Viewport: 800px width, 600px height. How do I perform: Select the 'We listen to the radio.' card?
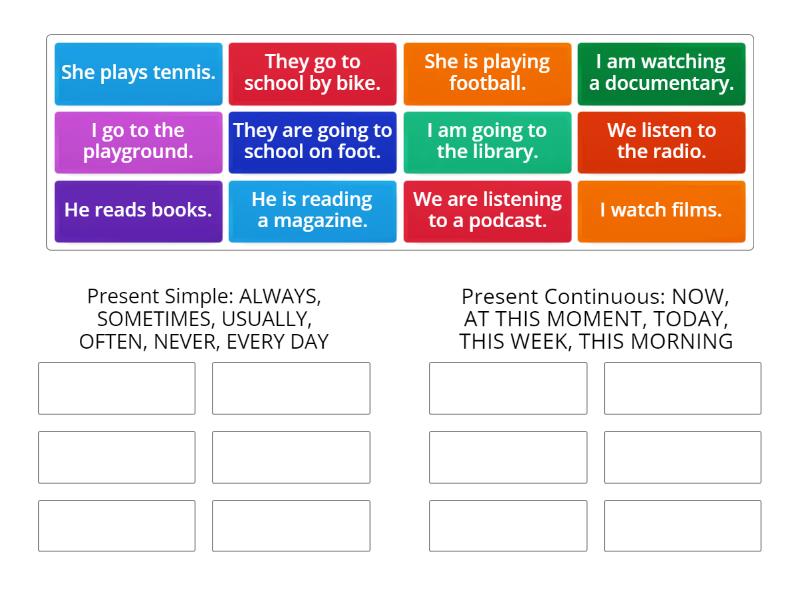tap(662, 142)
